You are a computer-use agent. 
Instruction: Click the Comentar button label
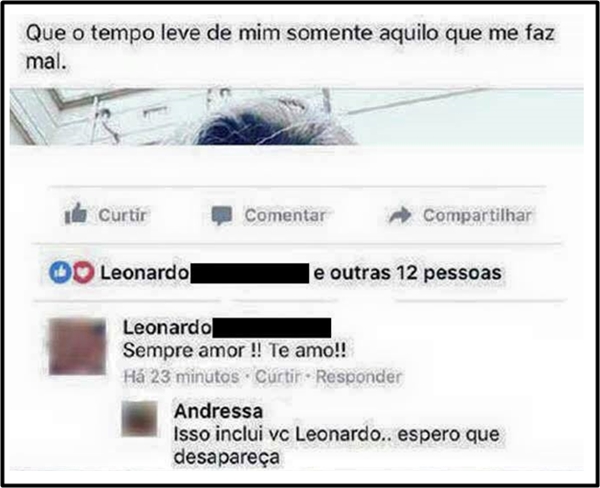click(x=285, y=215)
